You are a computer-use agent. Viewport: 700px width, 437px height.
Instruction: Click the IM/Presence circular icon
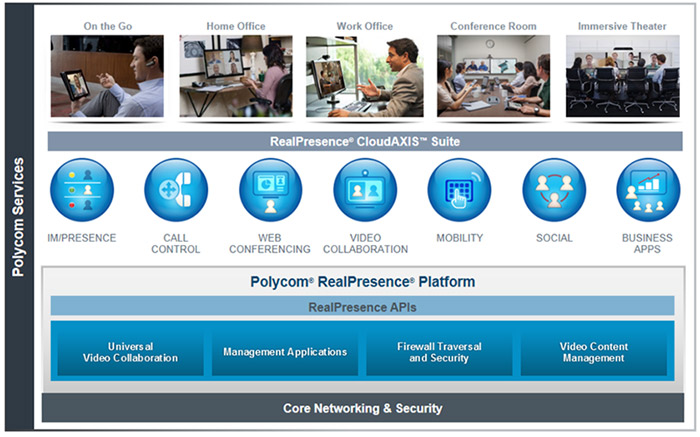[x=81, y=190]
